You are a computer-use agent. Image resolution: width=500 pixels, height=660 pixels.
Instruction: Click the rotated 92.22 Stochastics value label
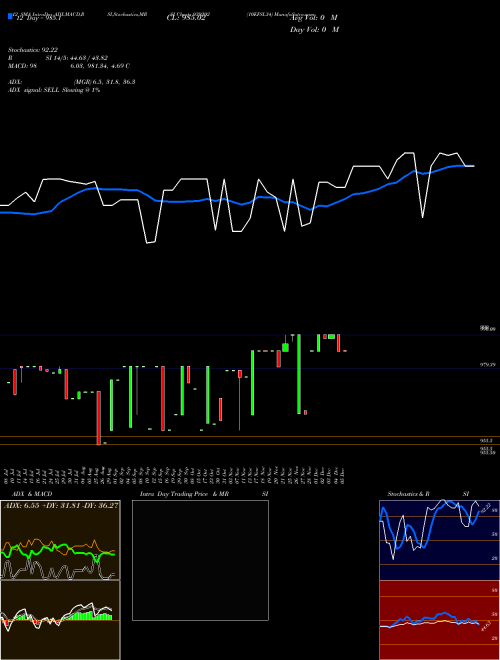tap(485, 507)
